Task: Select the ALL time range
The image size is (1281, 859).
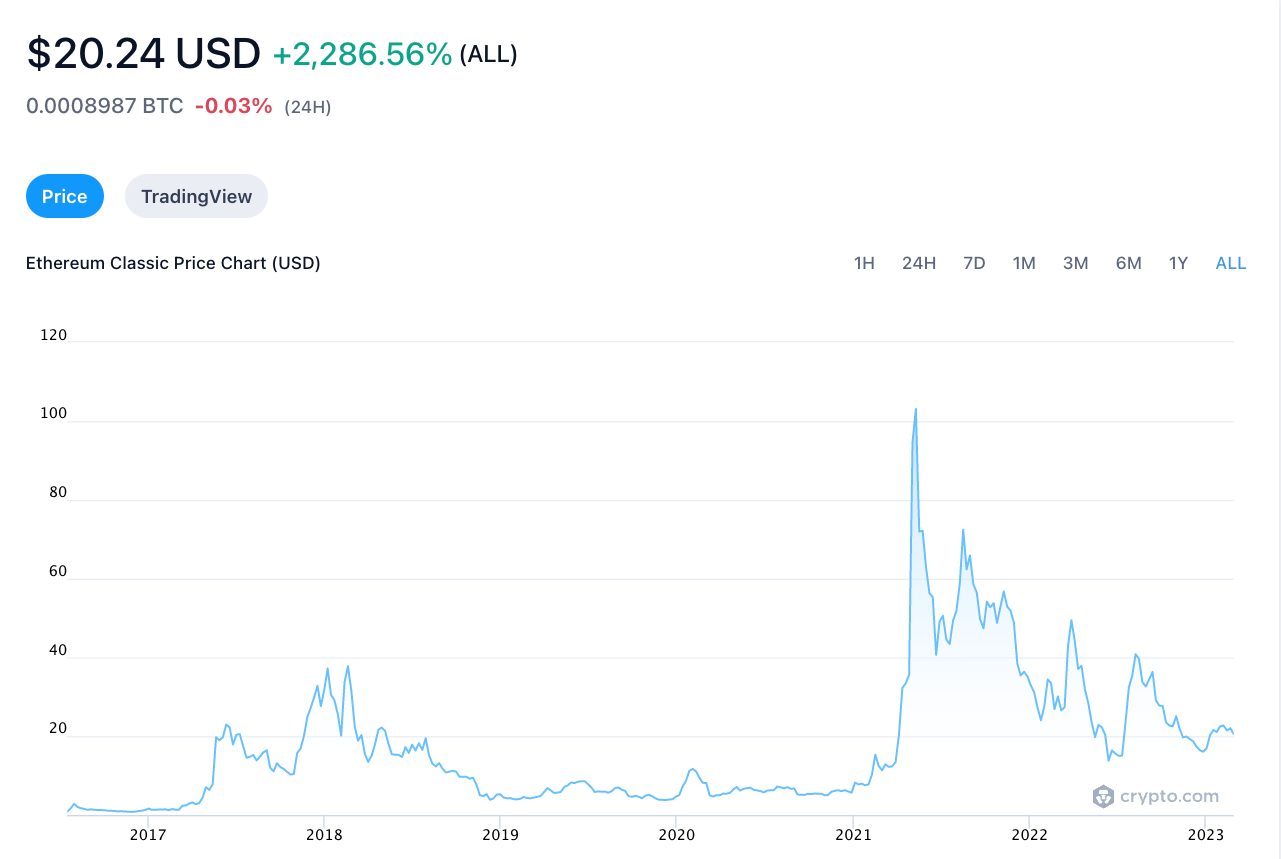Action: tap(1231, 263)
